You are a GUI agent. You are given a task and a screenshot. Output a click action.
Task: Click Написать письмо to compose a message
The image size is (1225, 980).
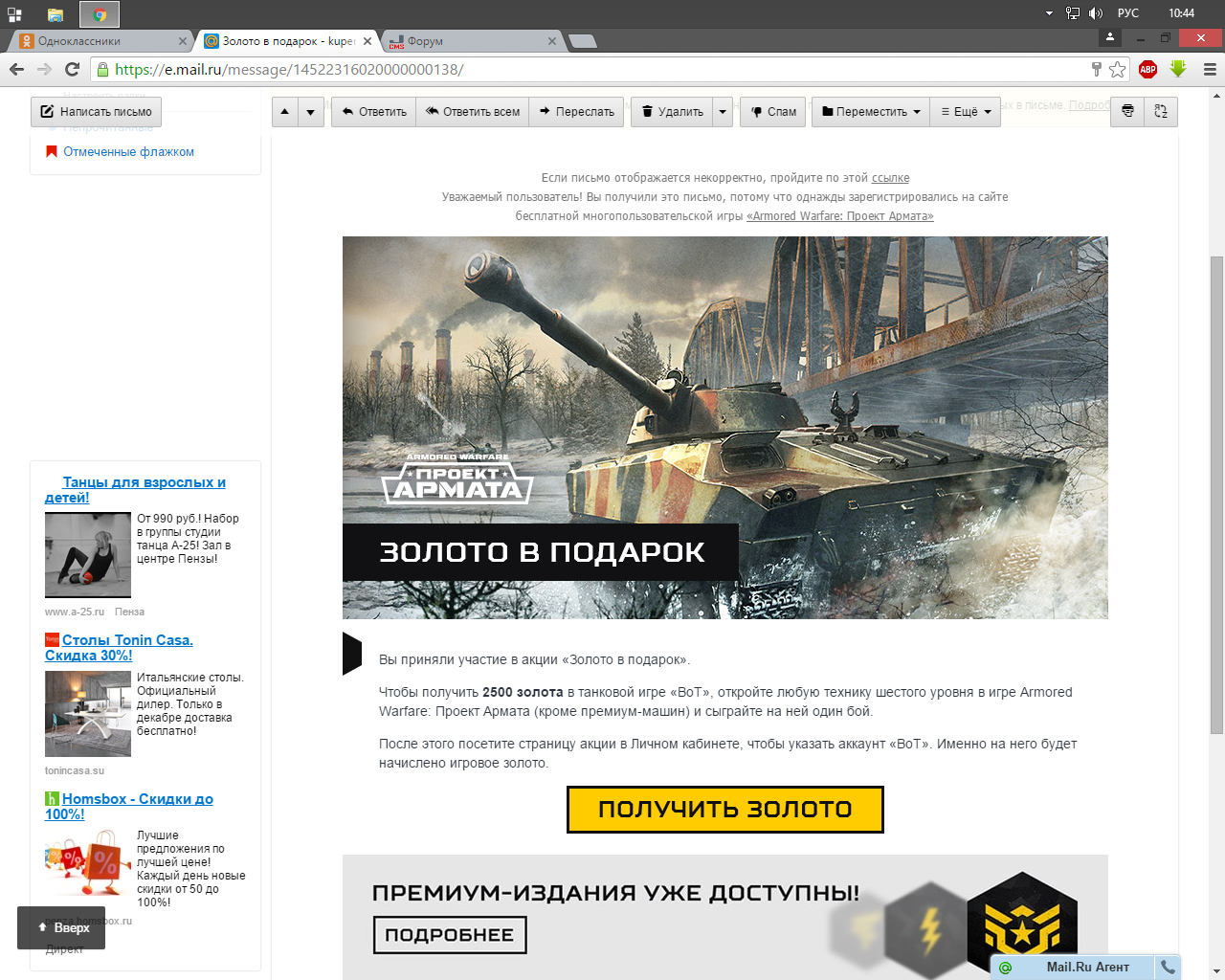click(x=96, y=112)
